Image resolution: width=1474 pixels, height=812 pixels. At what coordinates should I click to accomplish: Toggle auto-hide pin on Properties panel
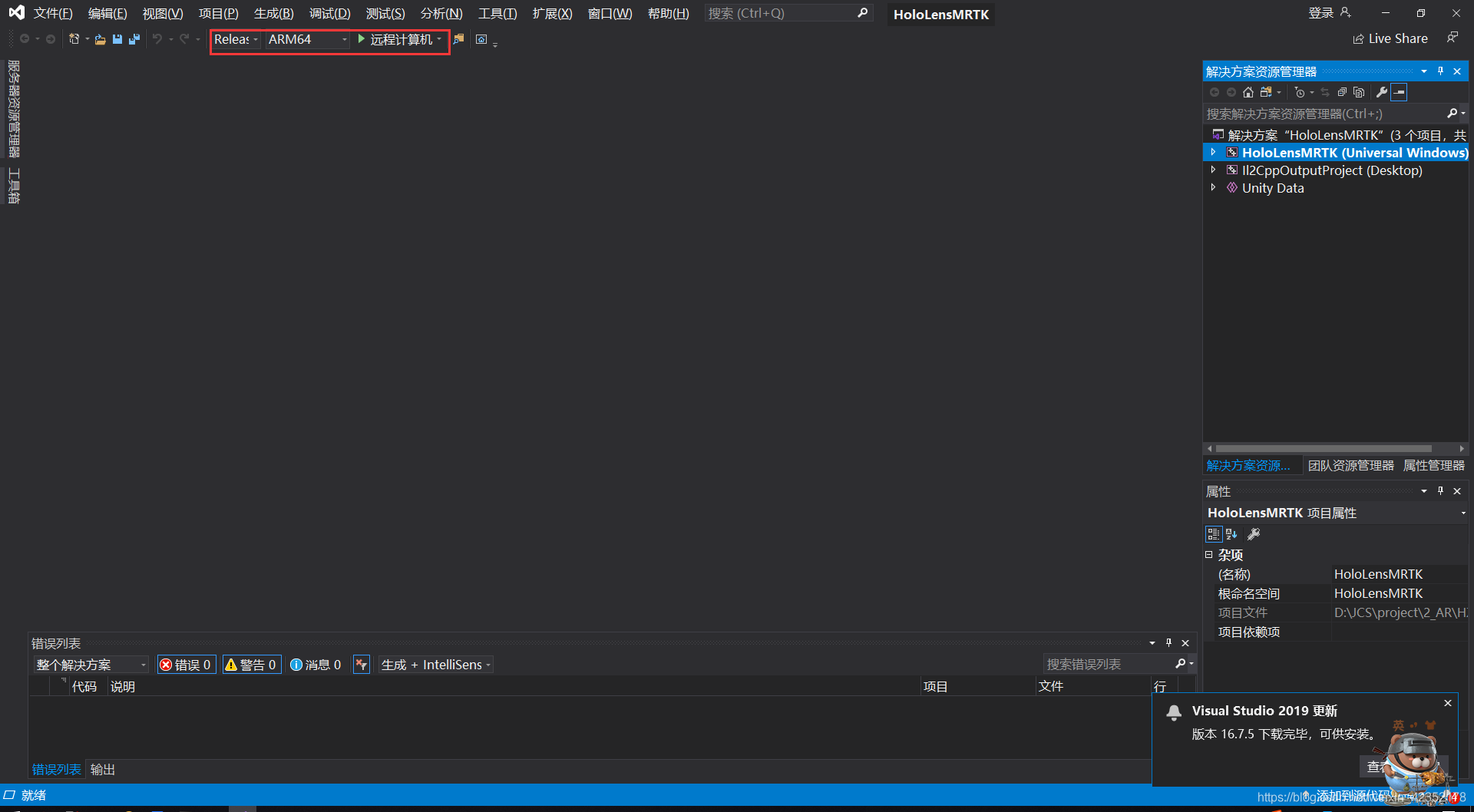1441,491
